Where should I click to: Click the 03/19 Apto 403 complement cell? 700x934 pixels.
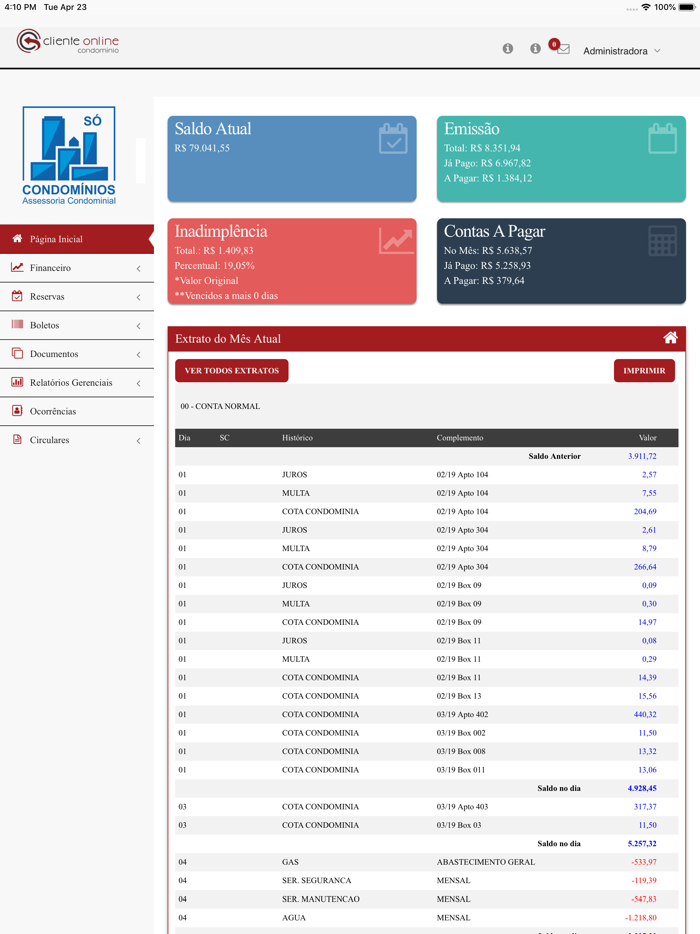pos(462,807)
